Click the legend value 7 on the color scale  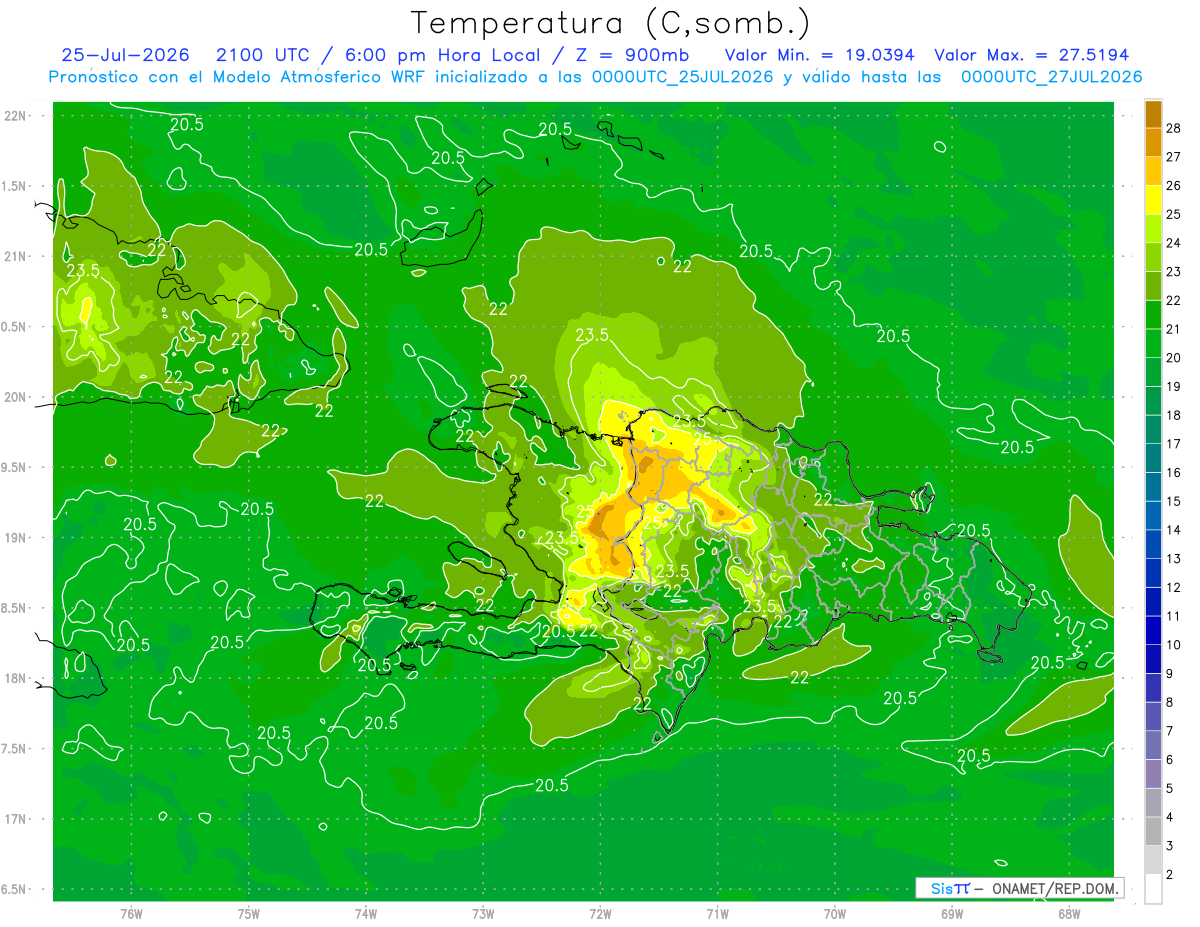point(1171,732)
